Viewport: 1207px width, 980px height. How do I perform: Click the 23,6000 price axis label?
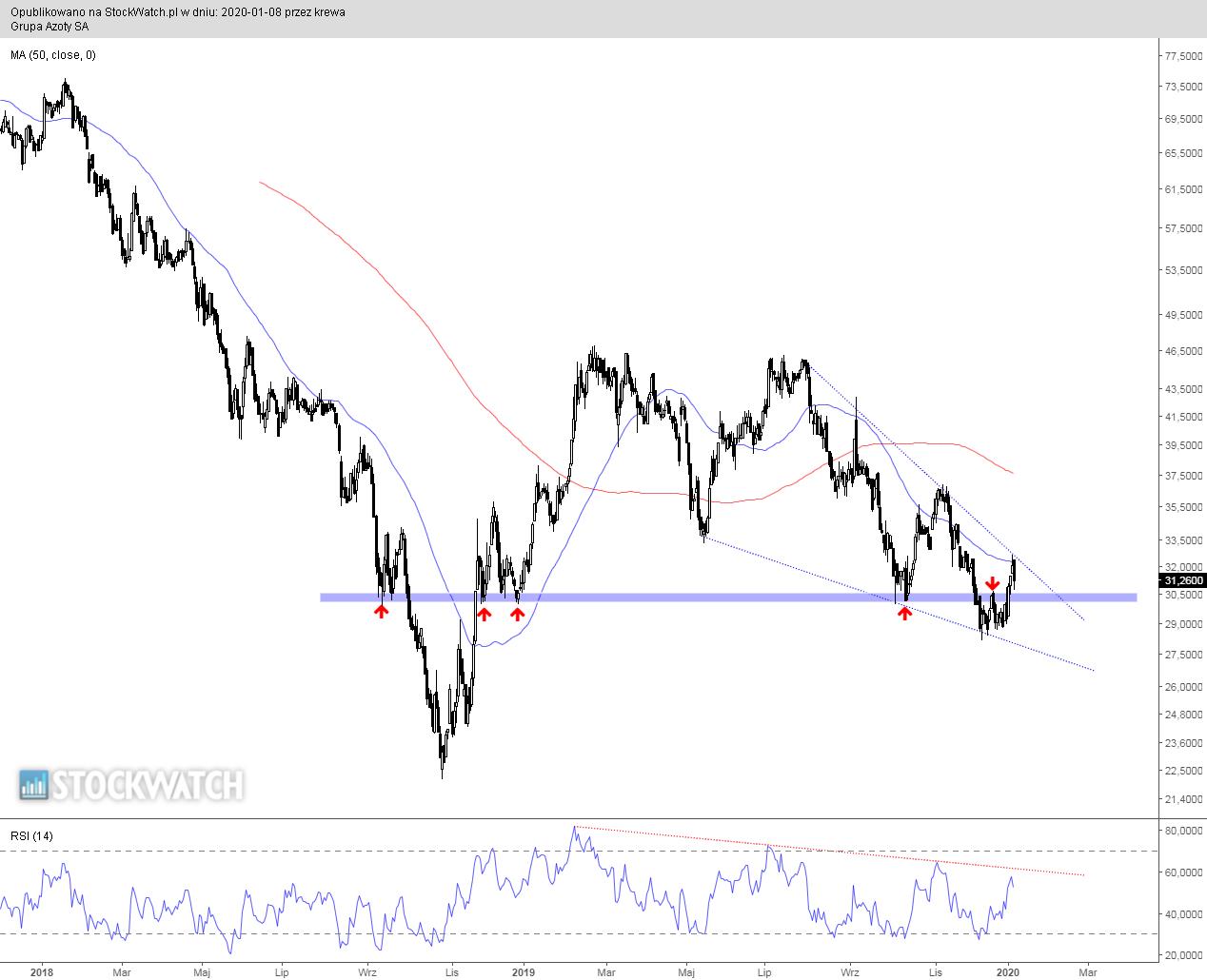pos(1183,743)
